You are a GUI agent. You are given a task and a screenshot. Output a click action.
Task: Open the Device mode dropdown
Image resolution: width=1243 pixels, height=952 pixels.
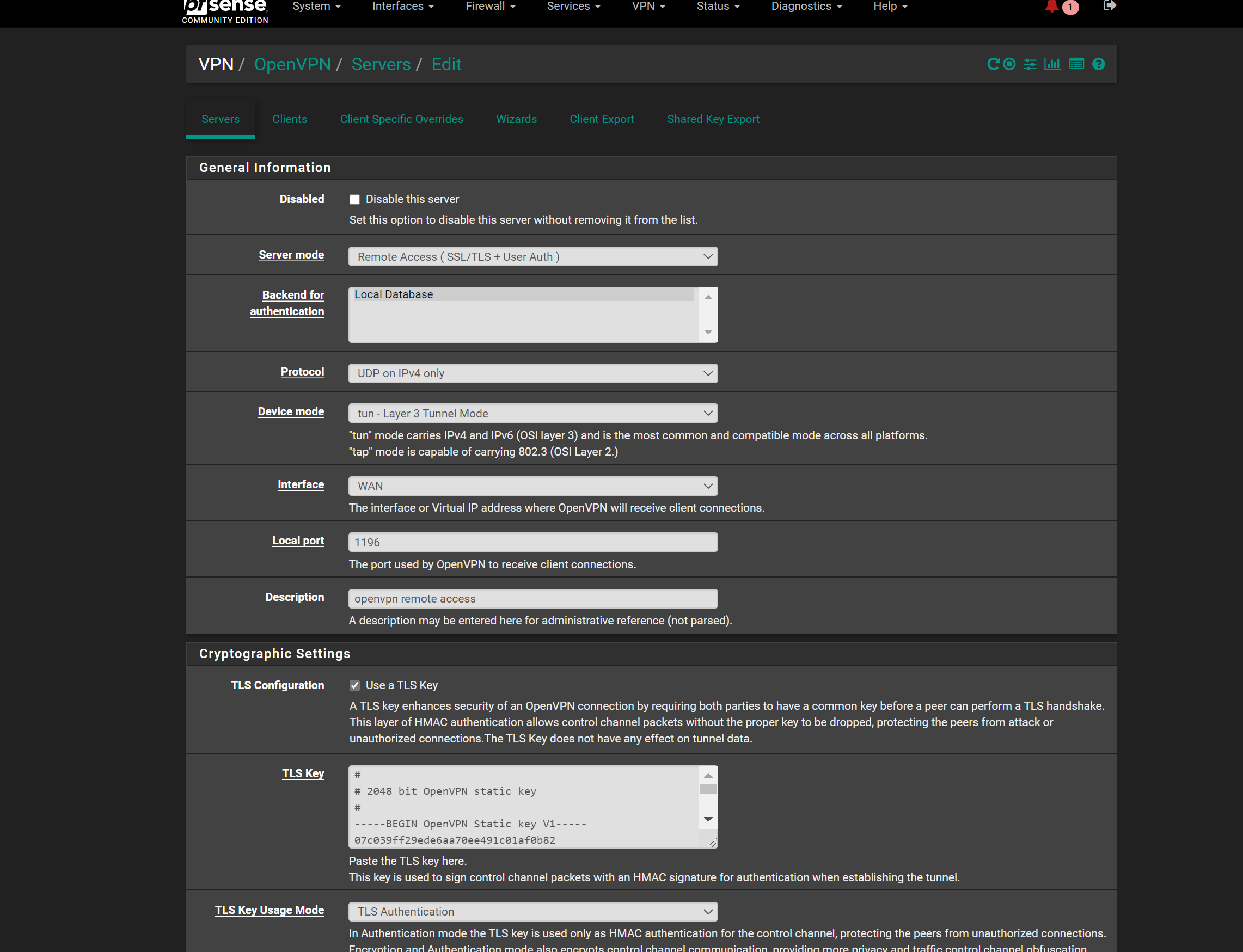click(x=534, y=414)
